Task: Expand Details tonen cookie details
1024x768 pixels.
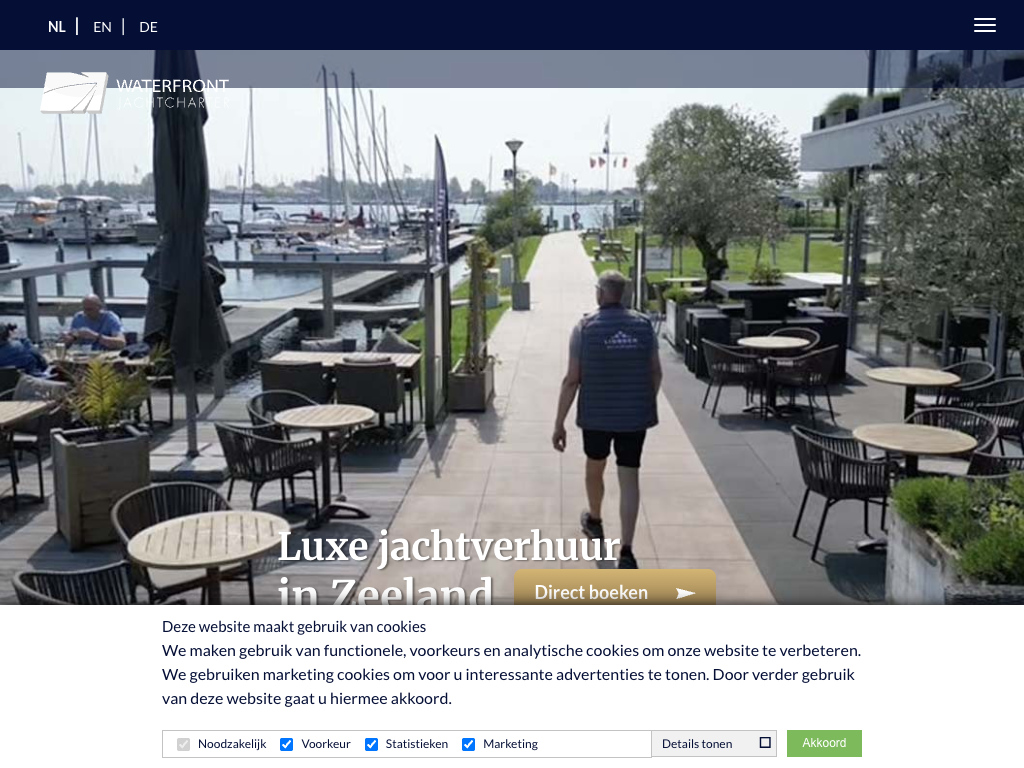Action: pyautogui.click(x=714, y=744)
